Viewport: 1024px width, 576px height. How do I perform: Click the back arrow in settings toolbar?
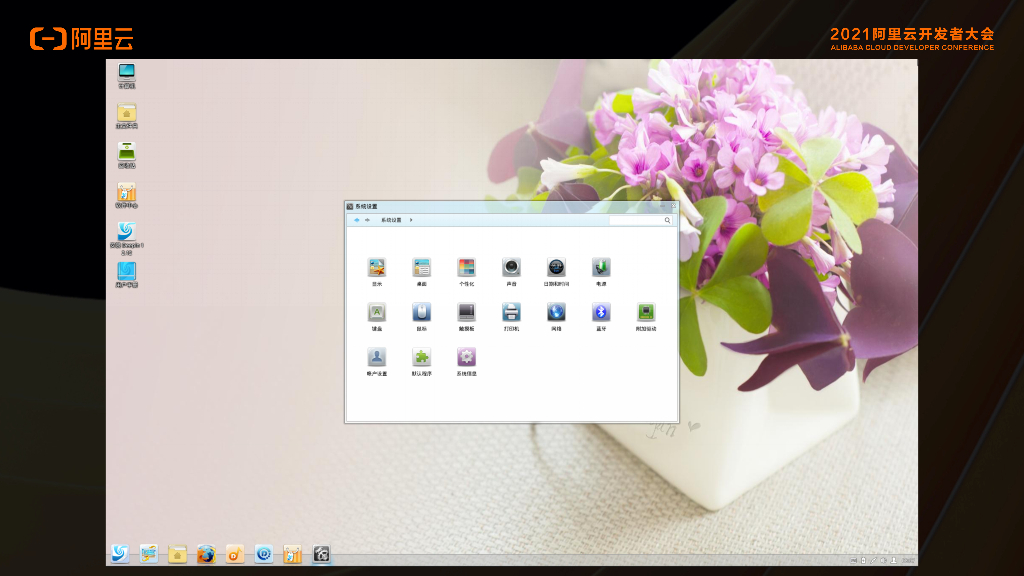click(357, 220)
